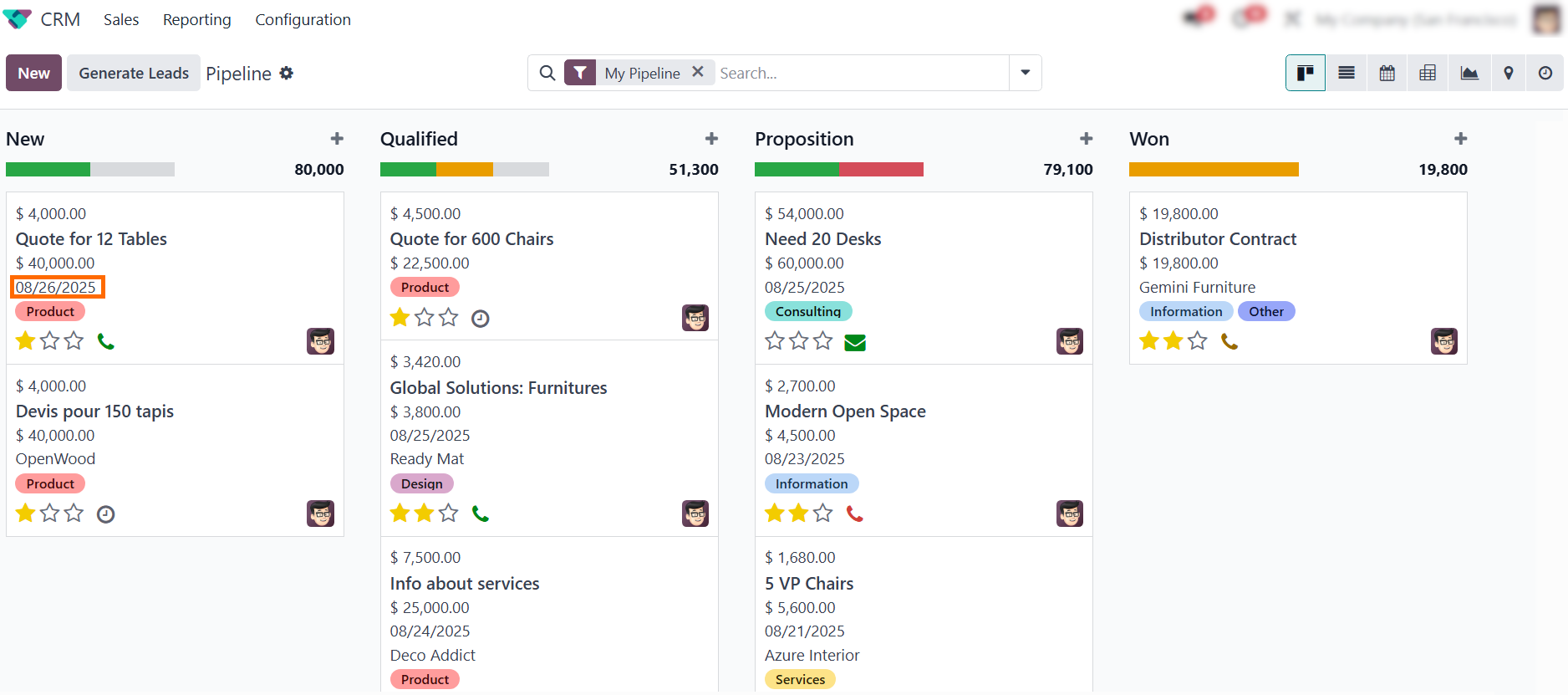Open the search options dropdown arrow
The height and width of the screenshot is (695, 1568).
coord(1025,73)
